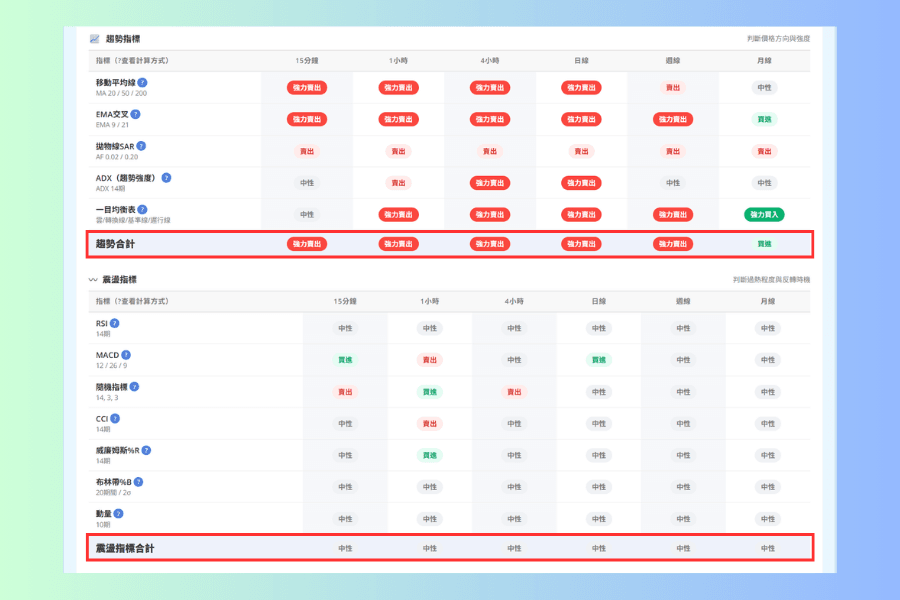Open 查看計算方式 link in trend table header

[141, 60]
